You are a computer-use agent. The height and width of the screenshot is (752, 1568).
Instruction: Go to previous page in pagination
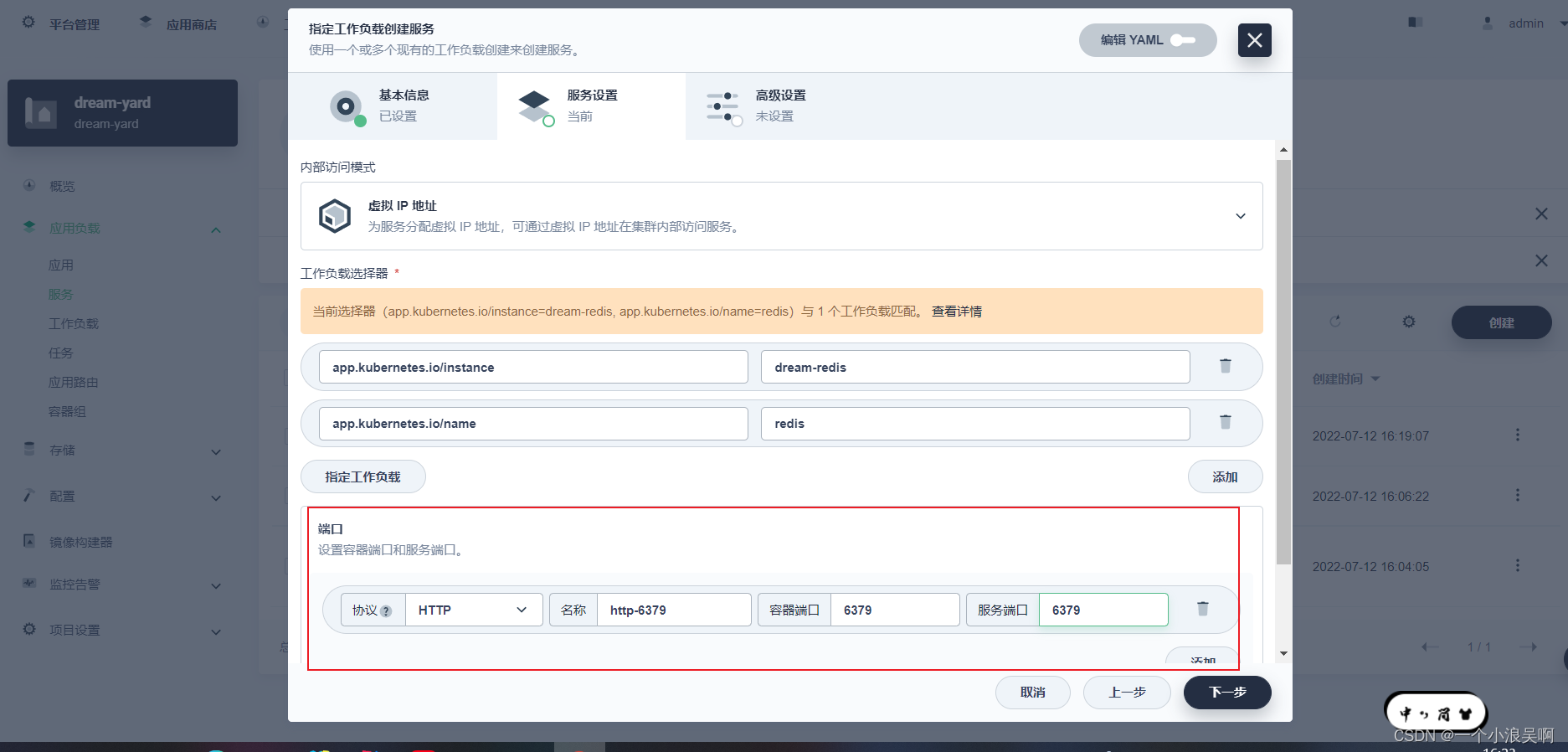1430,646
